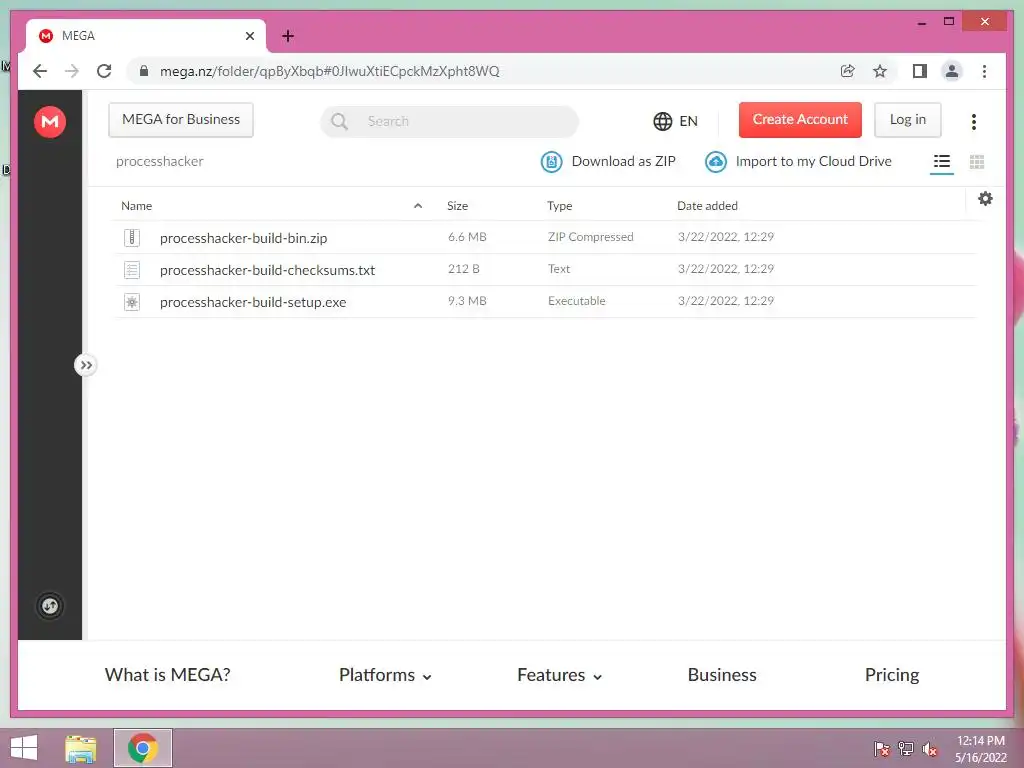Click the MEGA logo in sidebar
The image size is (1024, 768).
coord(50,121)
